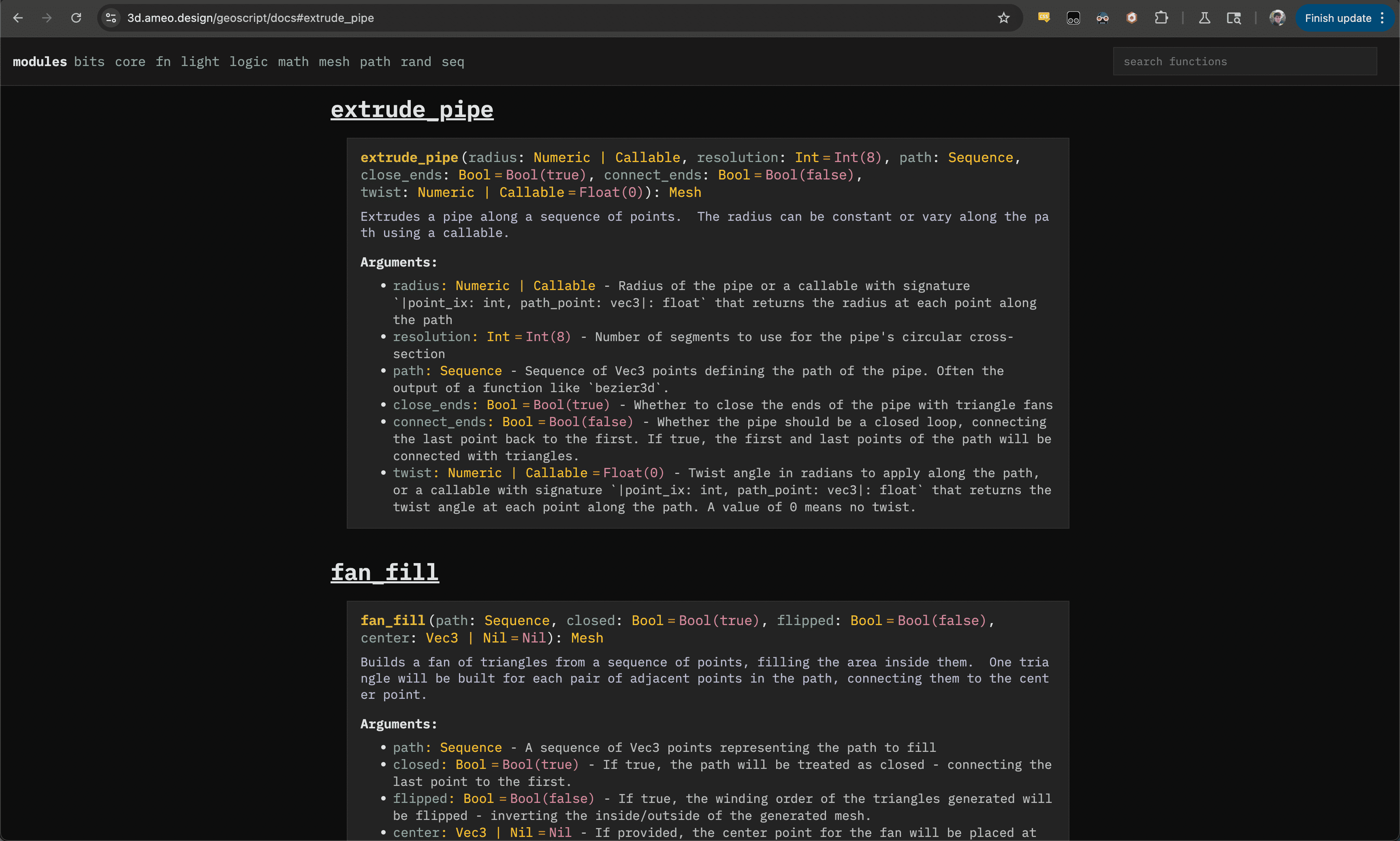The image size is (1400, 841).
Task: Click the fan_fill heading link
Action: coord(385,572)
